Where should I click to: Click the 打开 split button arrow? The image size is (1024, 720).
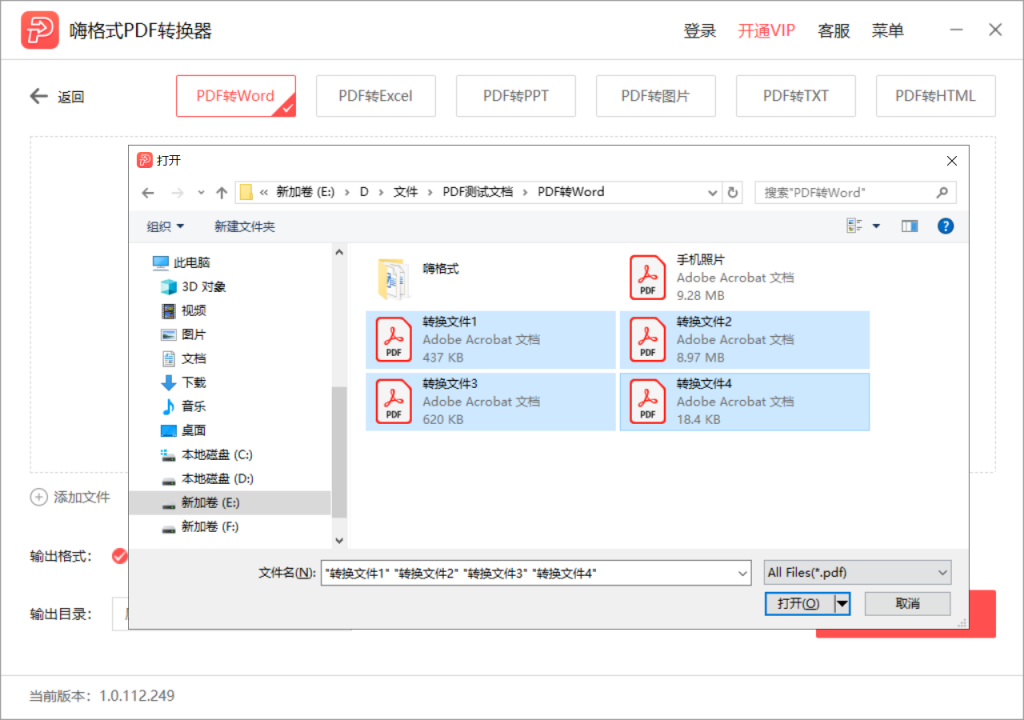[x=842, y=604]
